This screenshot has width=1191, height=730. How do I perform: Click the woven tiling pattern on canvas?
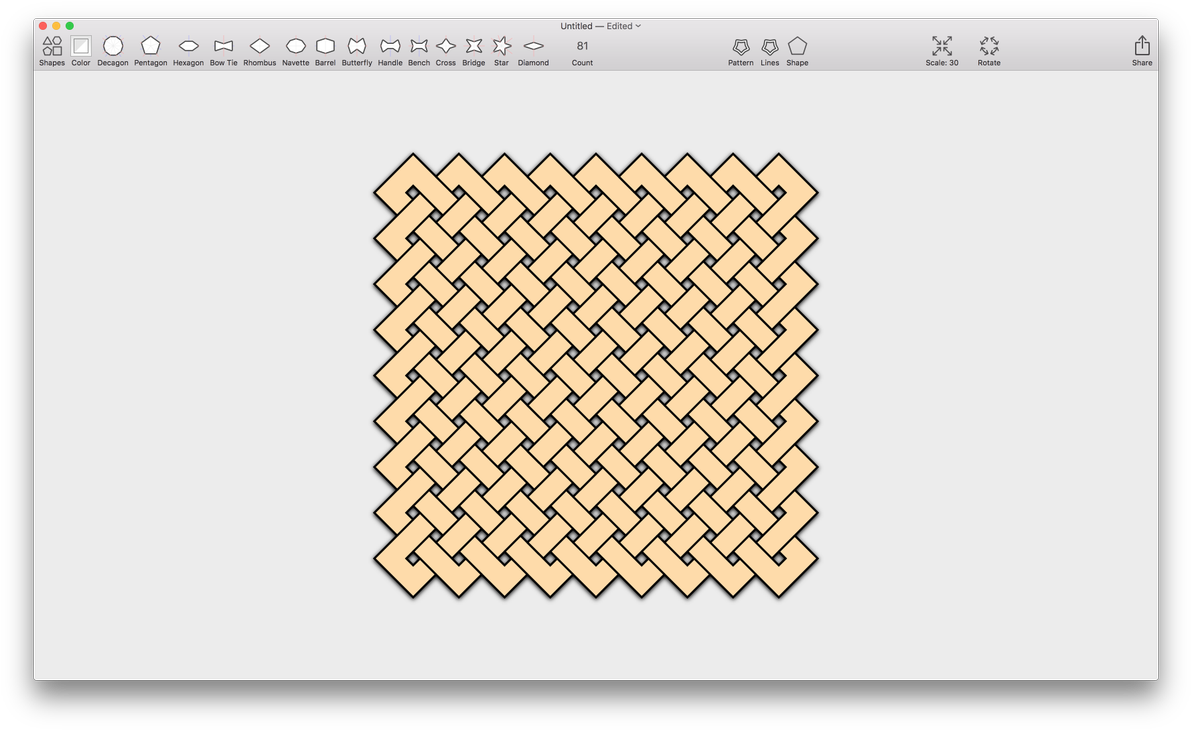(596, 375)
